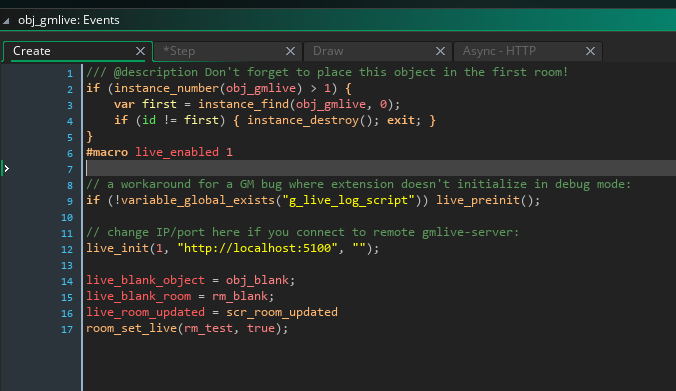Click on instance_find in line 3

coord(244,104)
